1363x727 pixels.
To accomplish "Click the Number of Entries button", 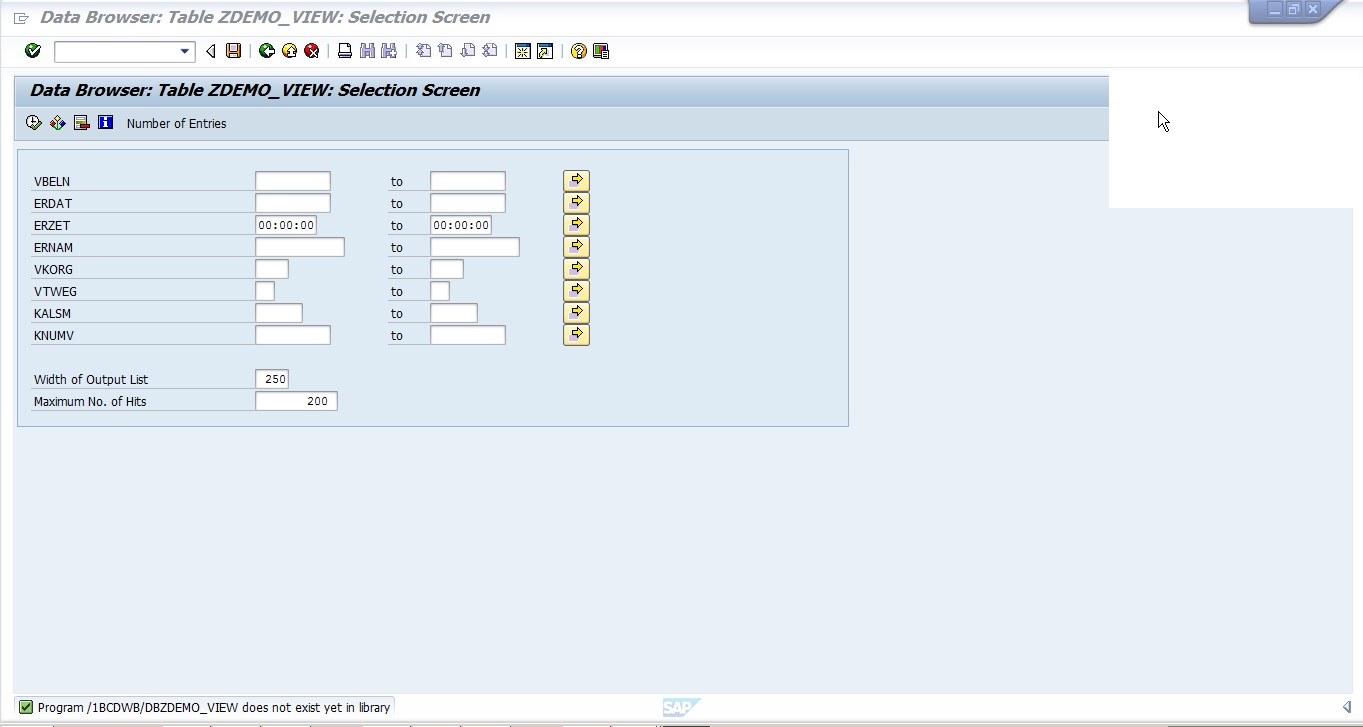I will 176,123.
